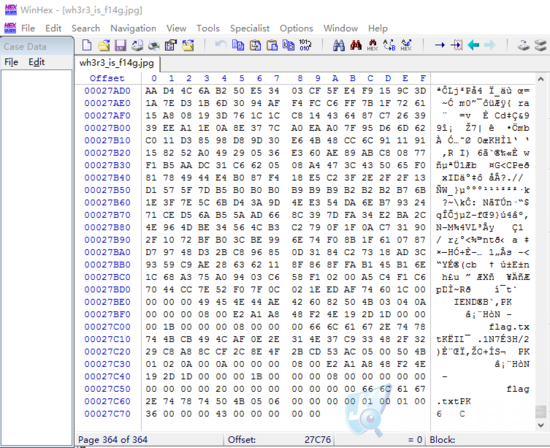Open the Specialist menu
Screen dimensions: 550x448
(250, 28)
